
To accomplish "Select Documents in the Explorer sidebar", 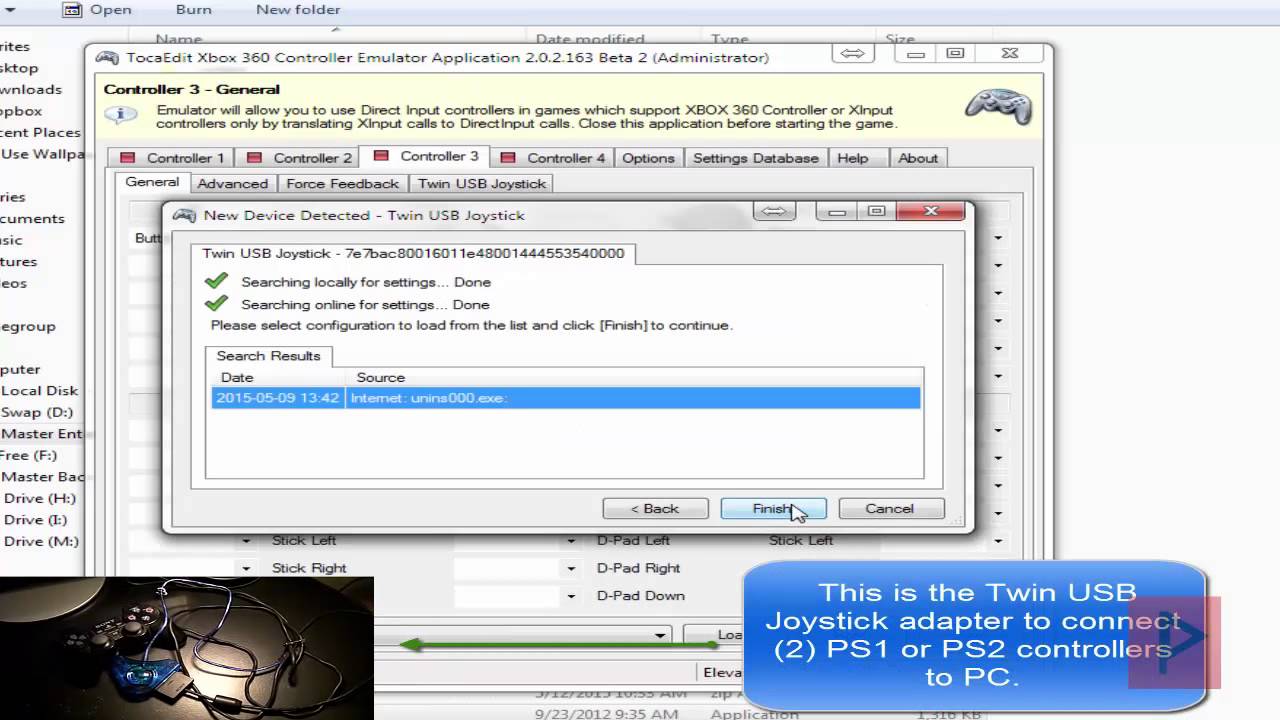I will (32, 218).
